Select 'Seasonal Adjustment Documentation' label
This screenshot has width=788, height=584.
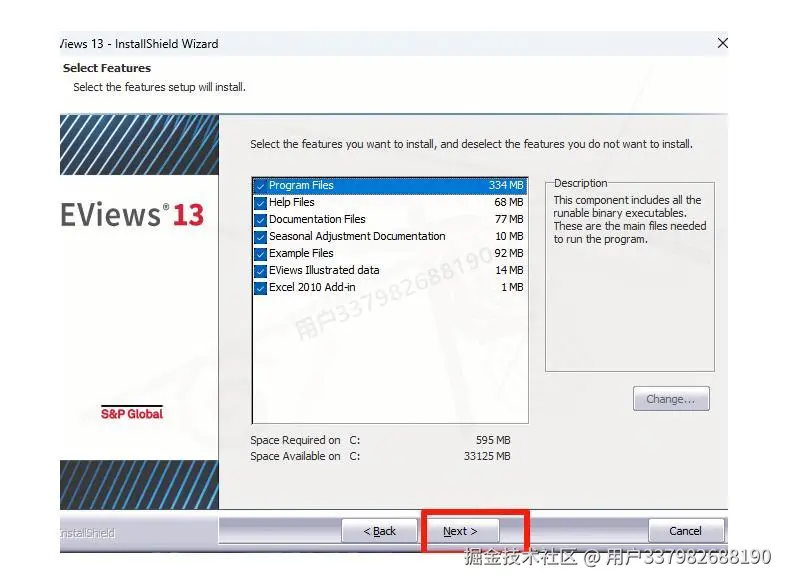click(357, 236)
